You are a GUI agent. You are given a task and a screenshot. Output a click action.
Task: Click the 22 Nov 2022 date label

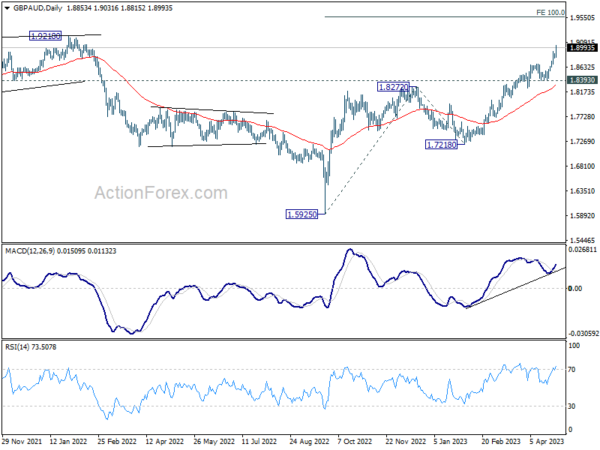(405, 441)
